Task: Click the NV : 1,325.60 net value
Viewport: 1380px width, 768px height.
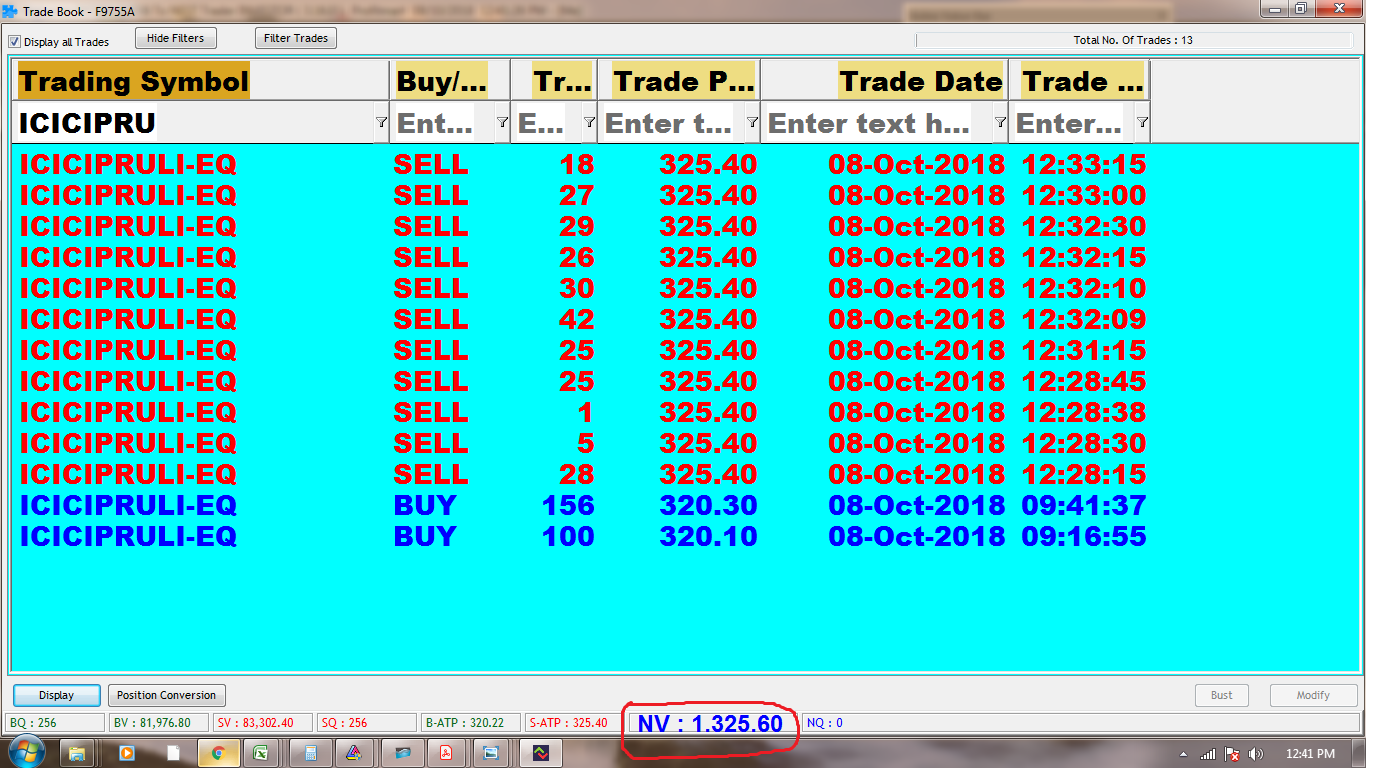Action: (710, 724)
